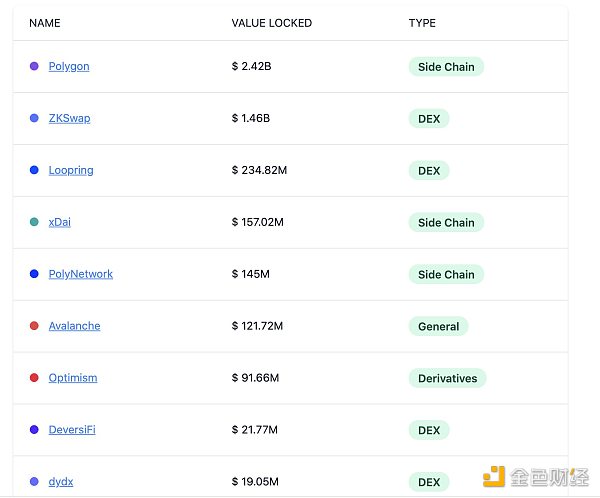This screenshot has height=498, width=600.
Task: Click the red dot beside Avalanche
Action: pos(34,326)
